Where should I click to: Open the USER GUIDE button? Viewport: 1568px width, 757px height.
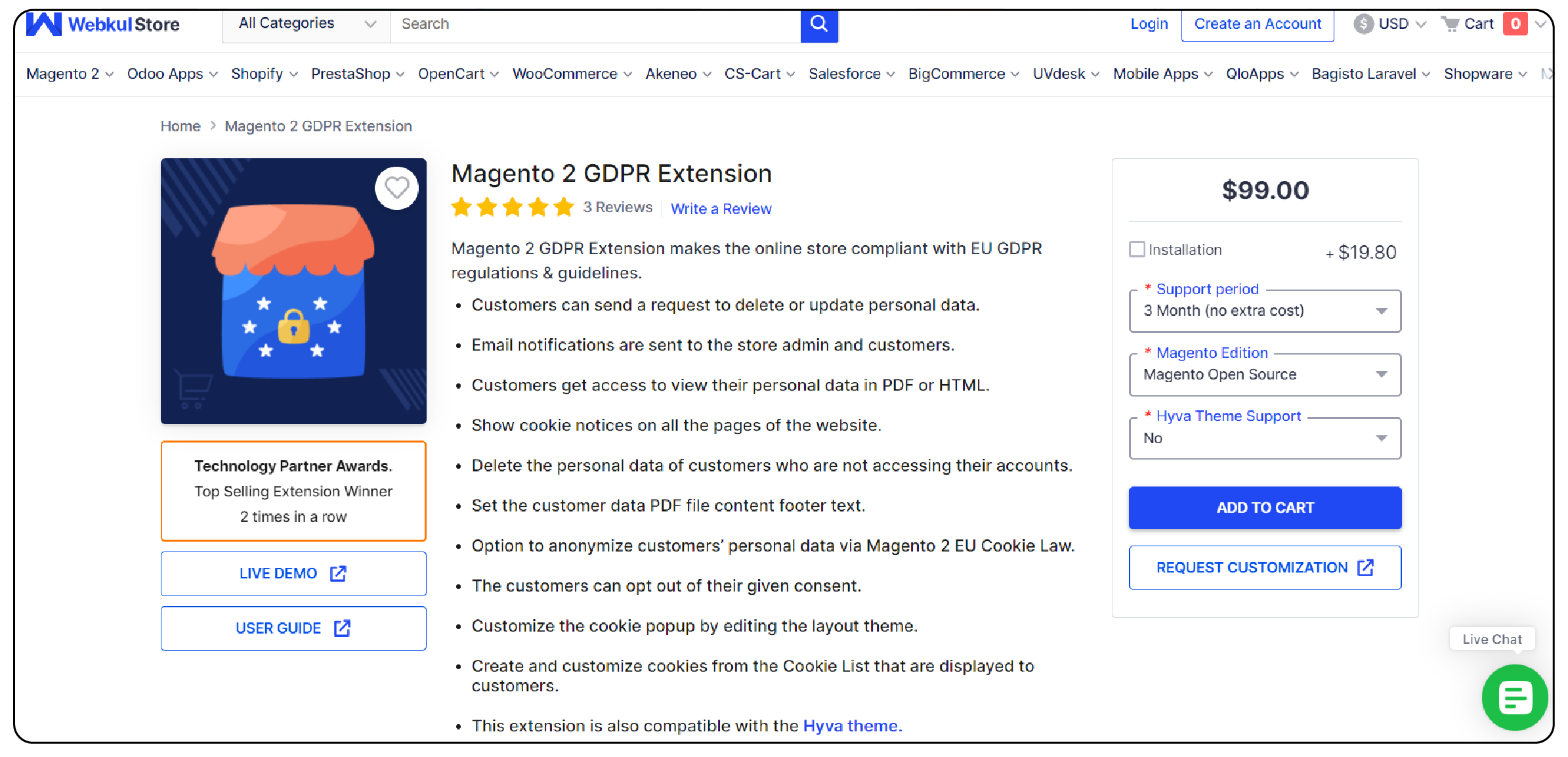tap(293, 628)
